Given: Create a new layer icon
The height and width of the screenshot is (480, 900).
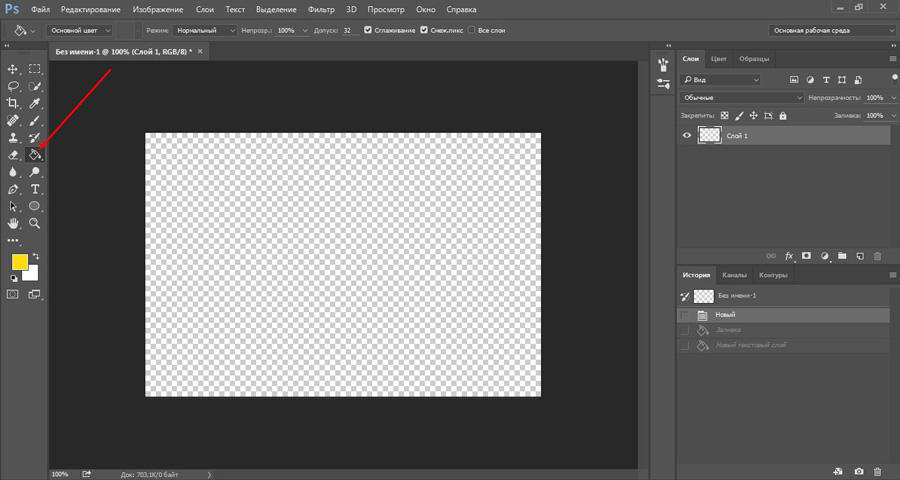Looking at the screenshot, I should [860, 256].
